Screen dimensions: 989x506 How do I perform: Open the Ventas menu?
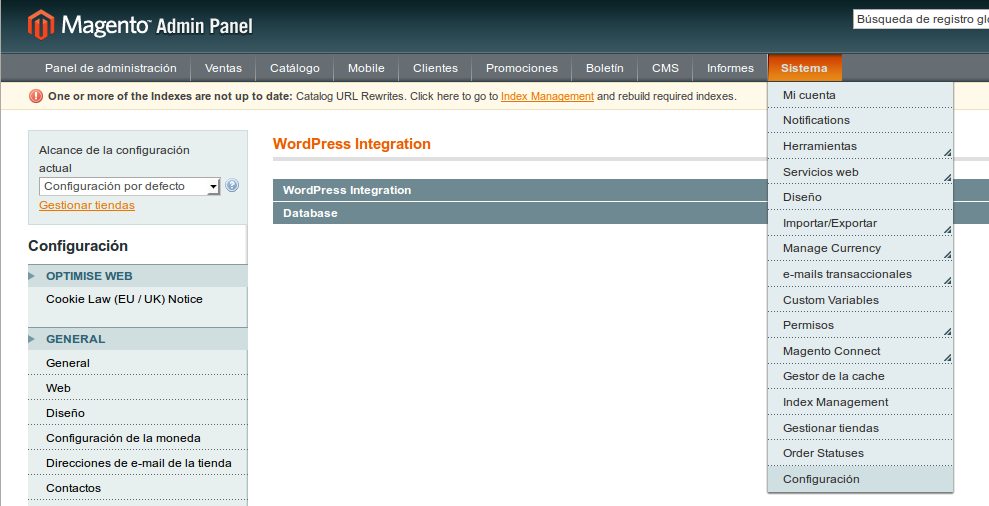coord(223,68)
